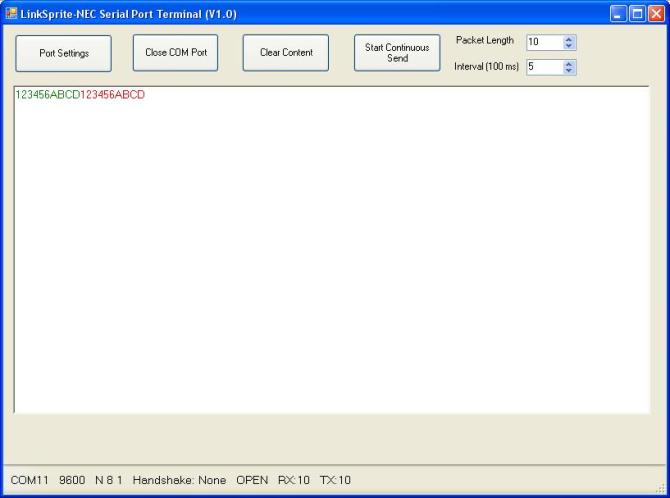Click the TX:10 counter in status bar
The height and width of the screenshot is (498, 670).
335,480
